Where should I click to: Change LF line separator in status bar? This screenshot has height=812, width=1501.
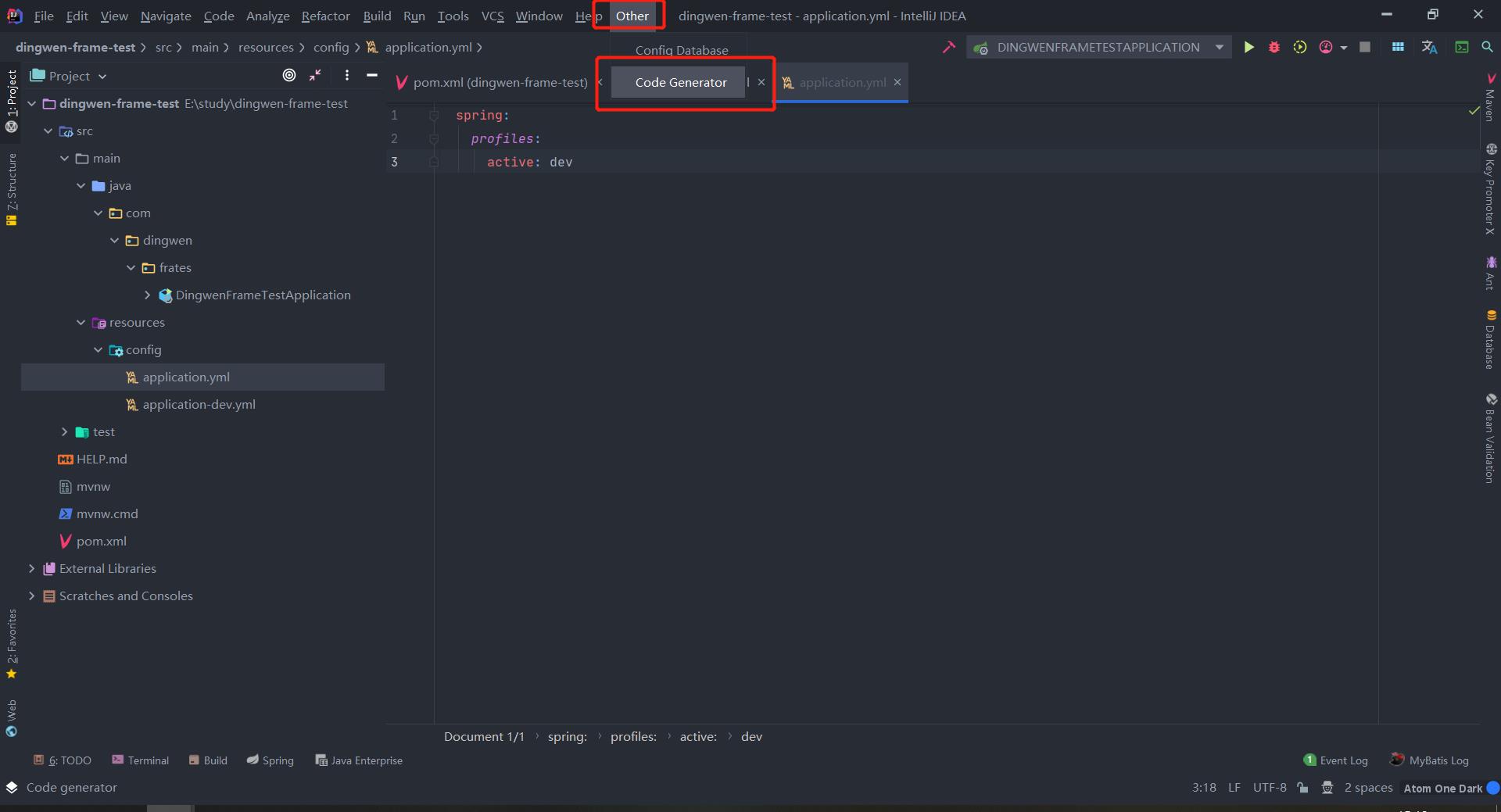tap(1234, 788)
